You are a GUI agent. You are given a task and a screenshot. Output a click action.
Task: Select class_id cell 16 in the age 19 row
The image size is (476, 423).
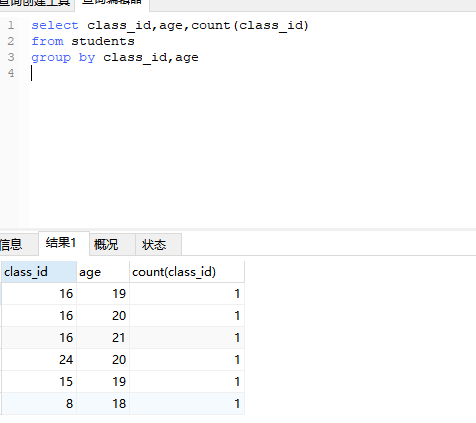pos(39,294)
